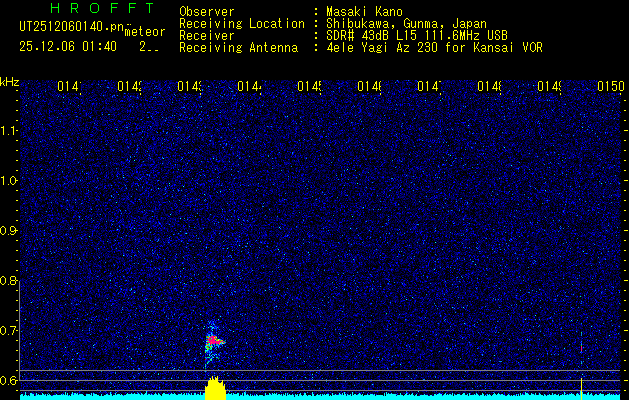Click the Receiving Location label

point(242,24)
